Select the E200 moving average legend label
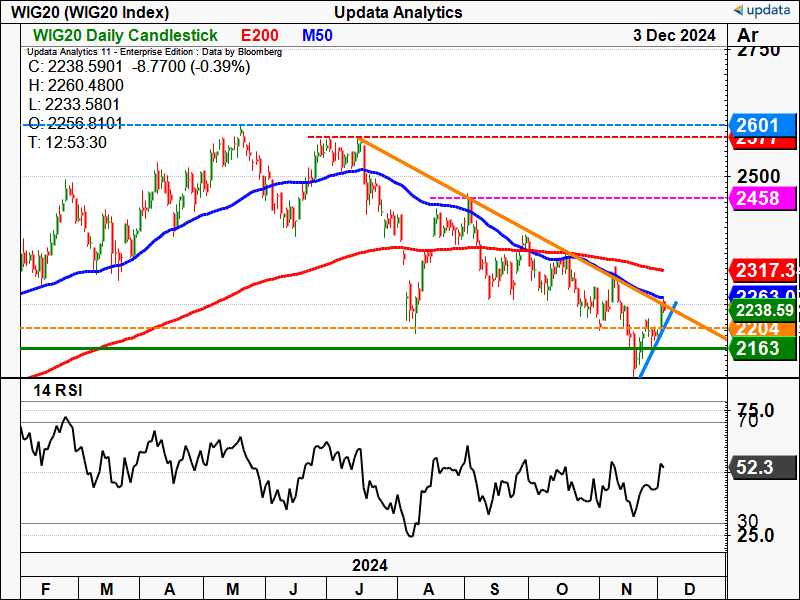This screenshot has height=600, width=800. click(260, 35)
